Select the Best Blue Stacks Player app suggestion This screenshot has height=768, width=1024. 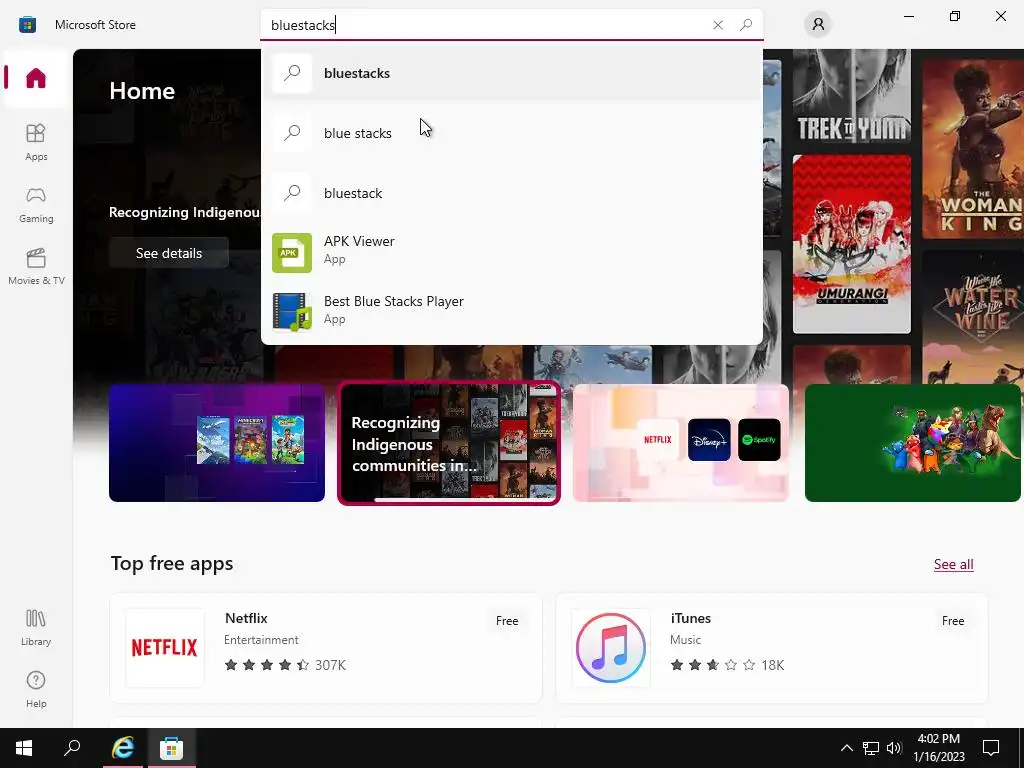tap(511, 311)
